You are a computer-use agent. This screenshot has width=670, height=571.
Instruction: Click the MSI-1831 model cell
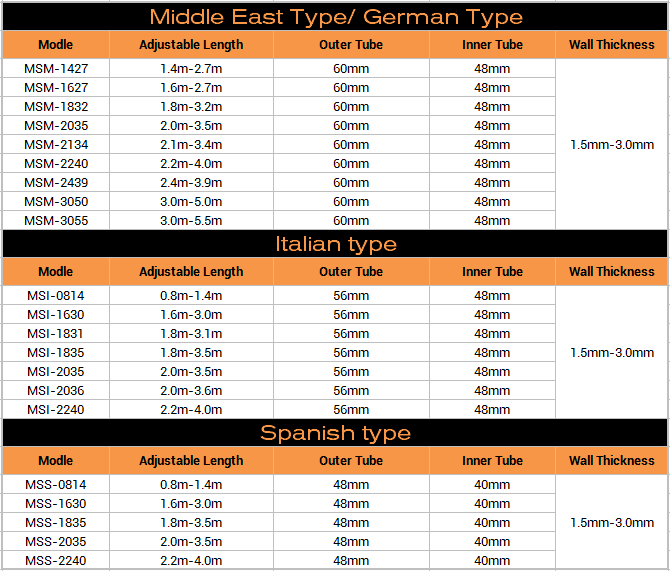click(x=56, y=334)
